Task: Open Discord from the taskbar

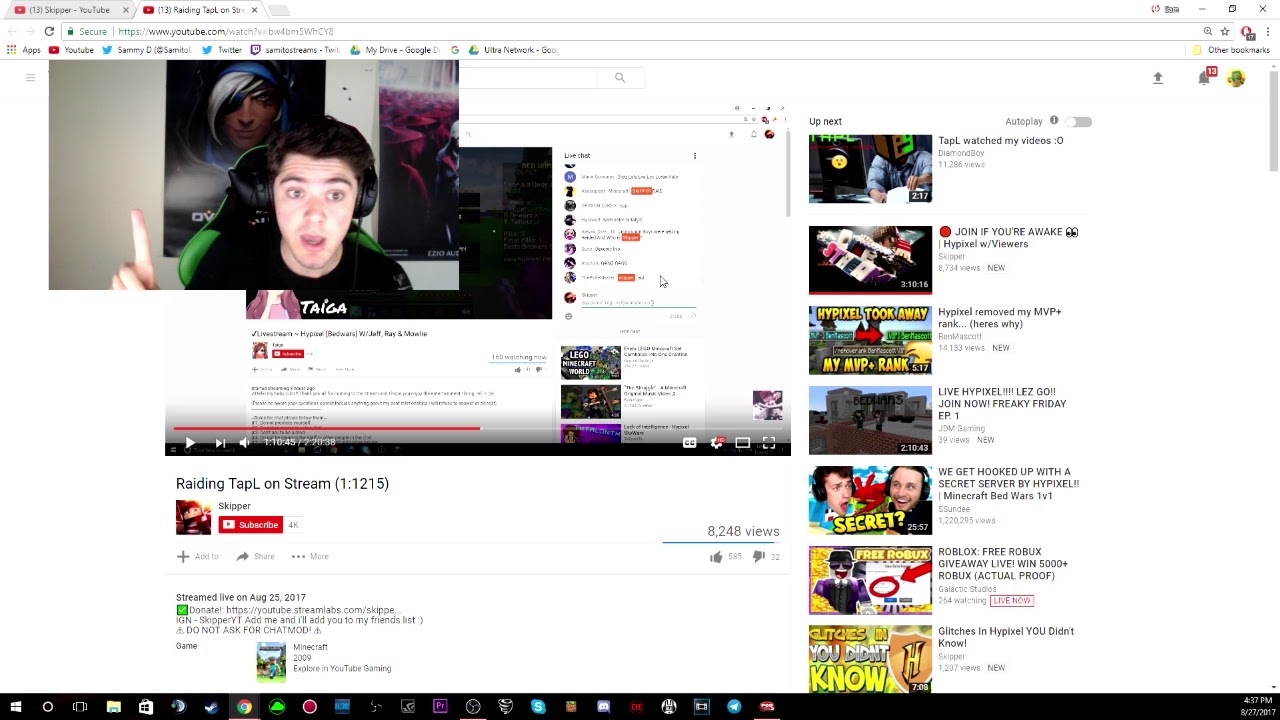Action: click(603, 707)
